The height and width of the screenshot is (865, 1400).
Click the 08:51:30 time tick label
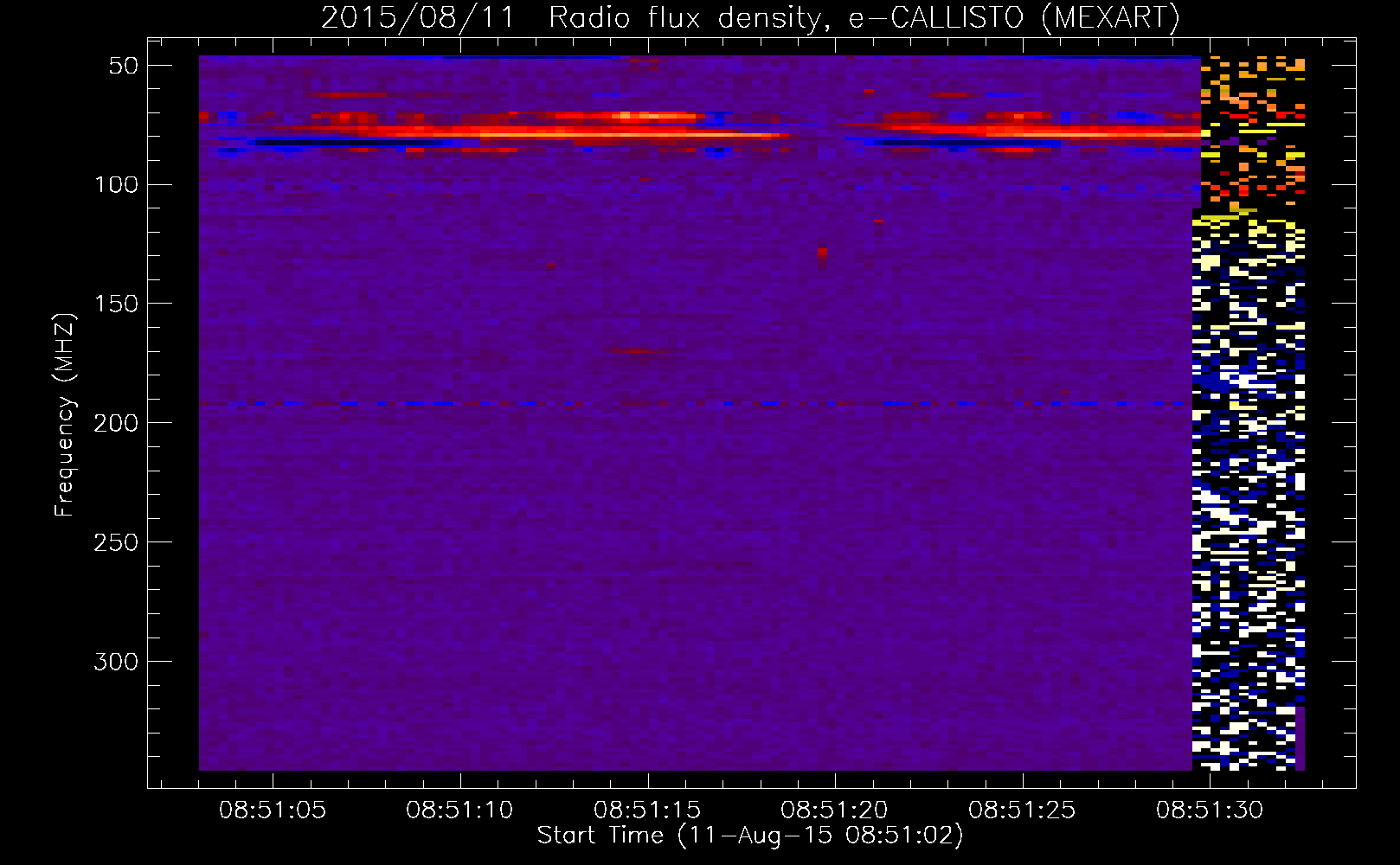coord(1210,811)
